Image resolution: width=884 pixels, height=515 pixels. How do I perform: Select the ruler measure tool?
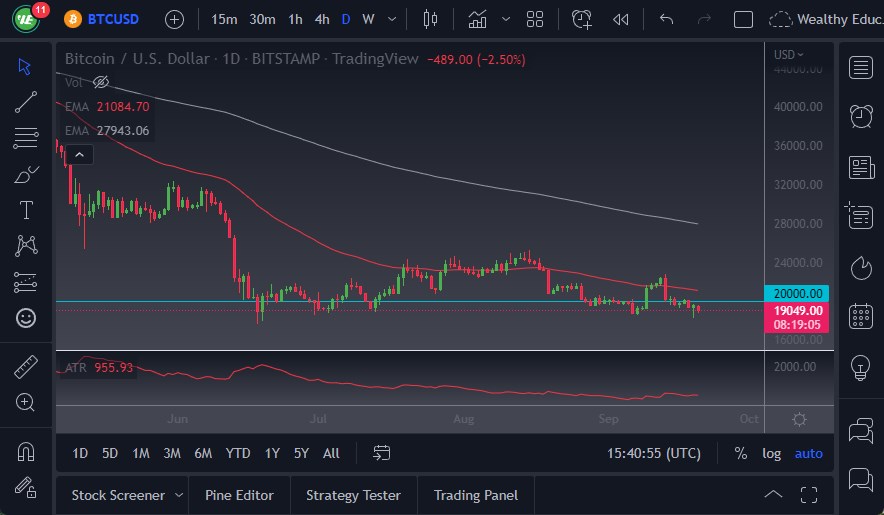pos(26,367)
